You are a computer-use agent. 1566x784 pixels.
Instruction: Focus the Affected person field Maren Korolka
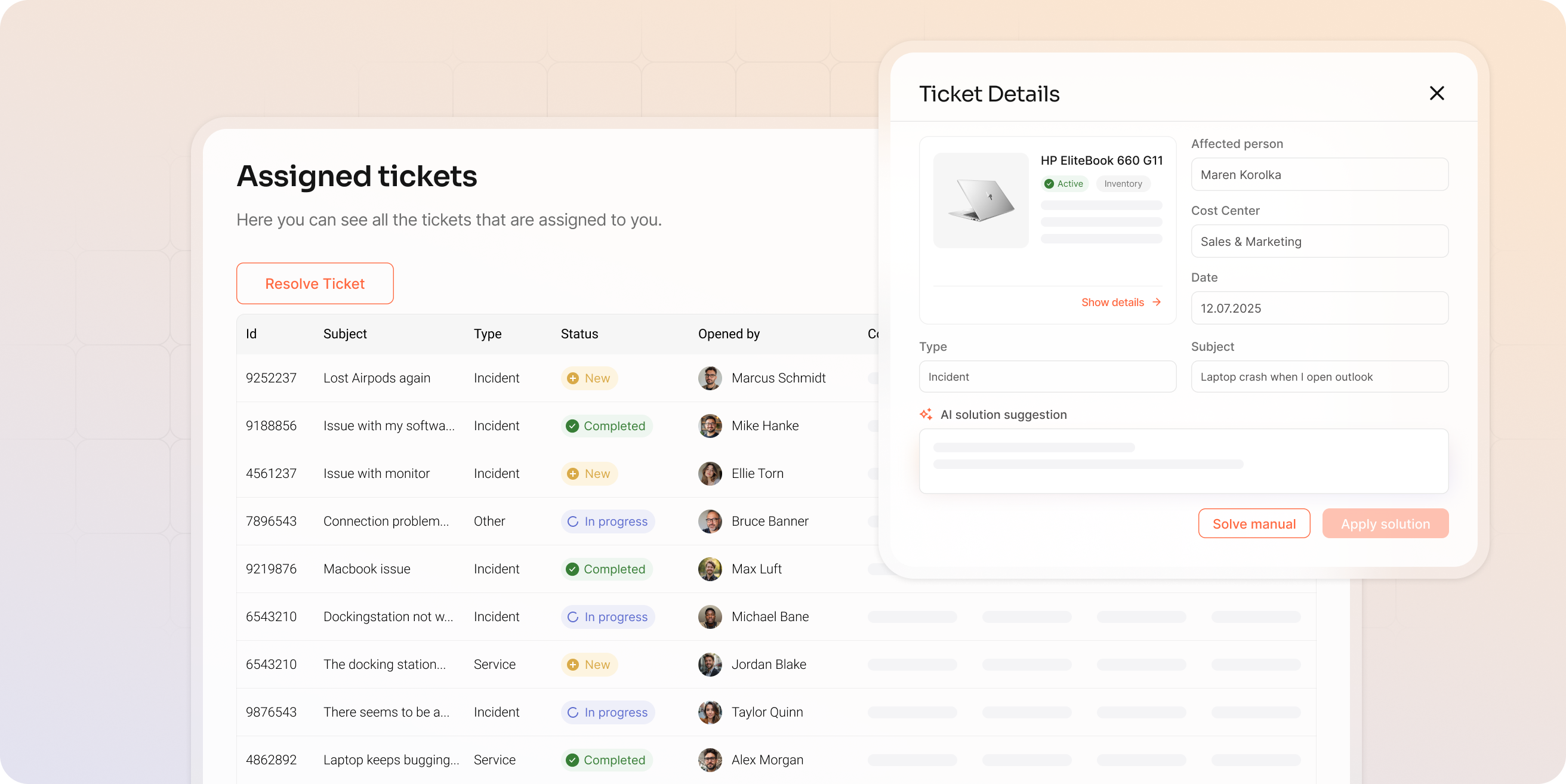[1319, 174]
